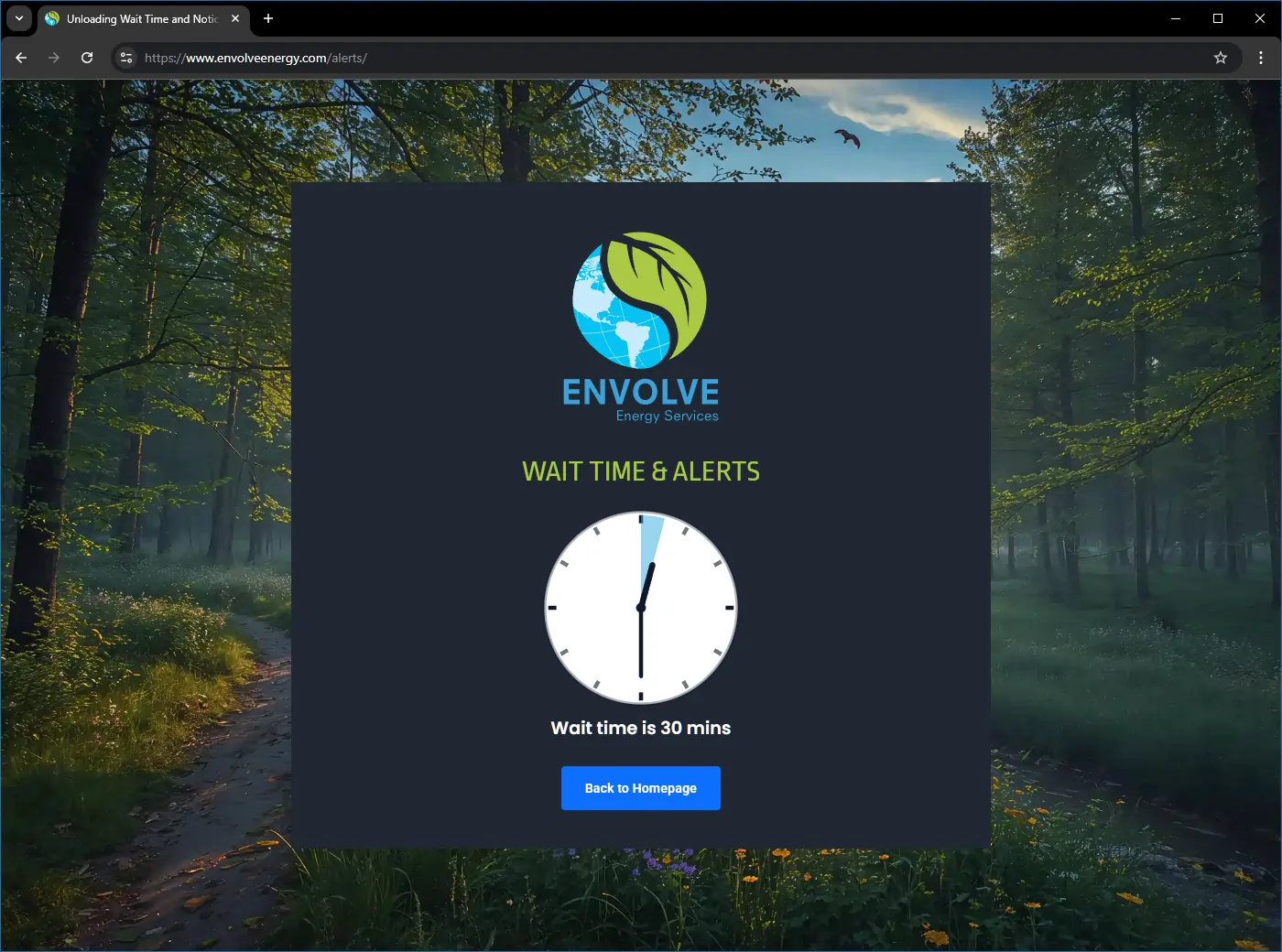Click the WAIT TIME & ALERTS heading

click(641, 471)
